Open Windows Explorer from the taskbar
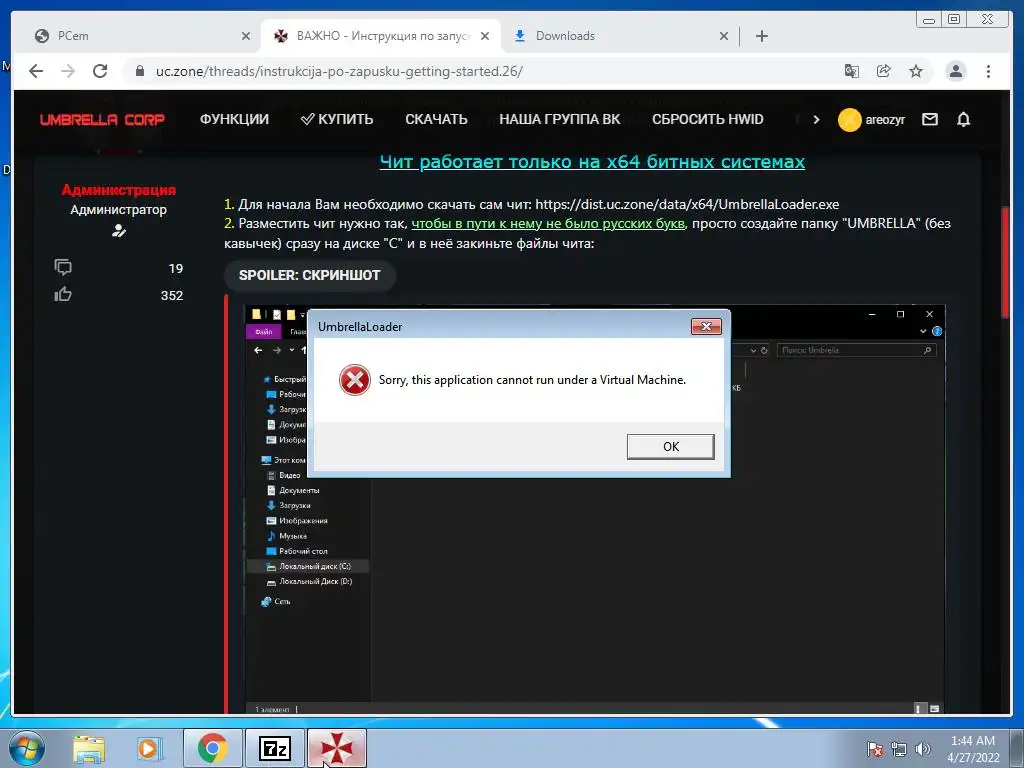 [x=89, y=748]
